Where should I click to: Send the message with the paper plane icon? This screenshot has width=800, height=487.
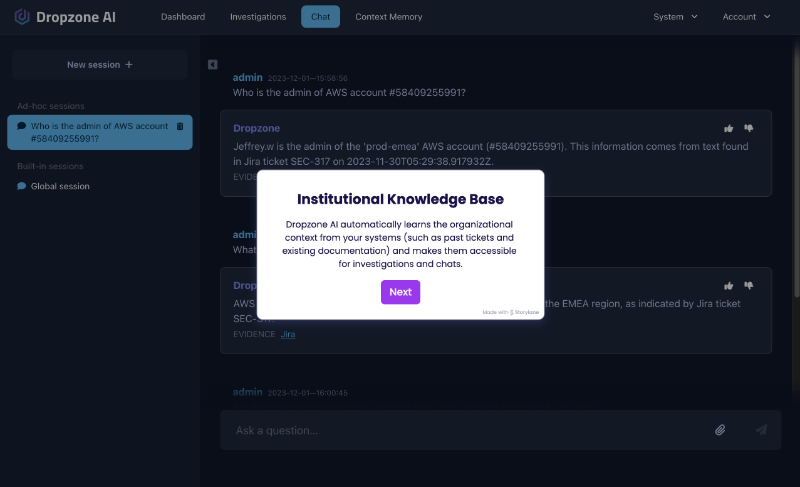click(761, 430)
